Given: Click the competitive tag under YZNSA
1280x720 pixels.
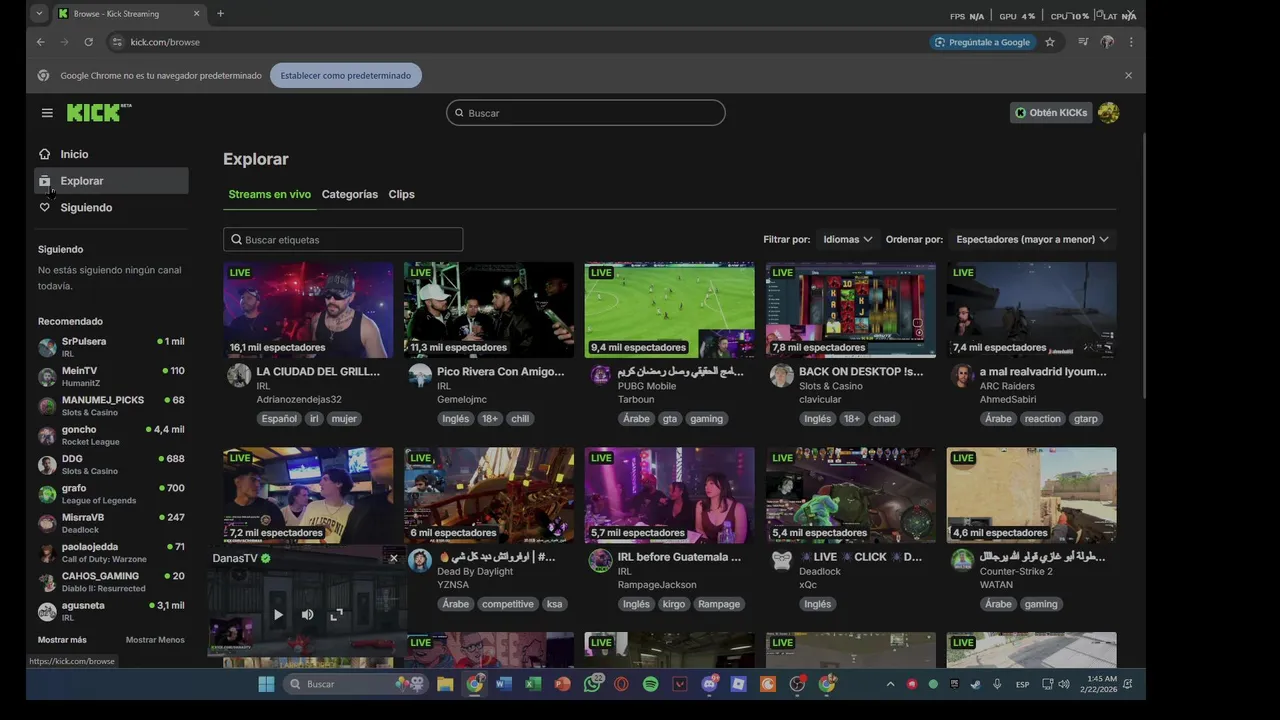Looking at the screenshot, I should (x=508, y=604).
